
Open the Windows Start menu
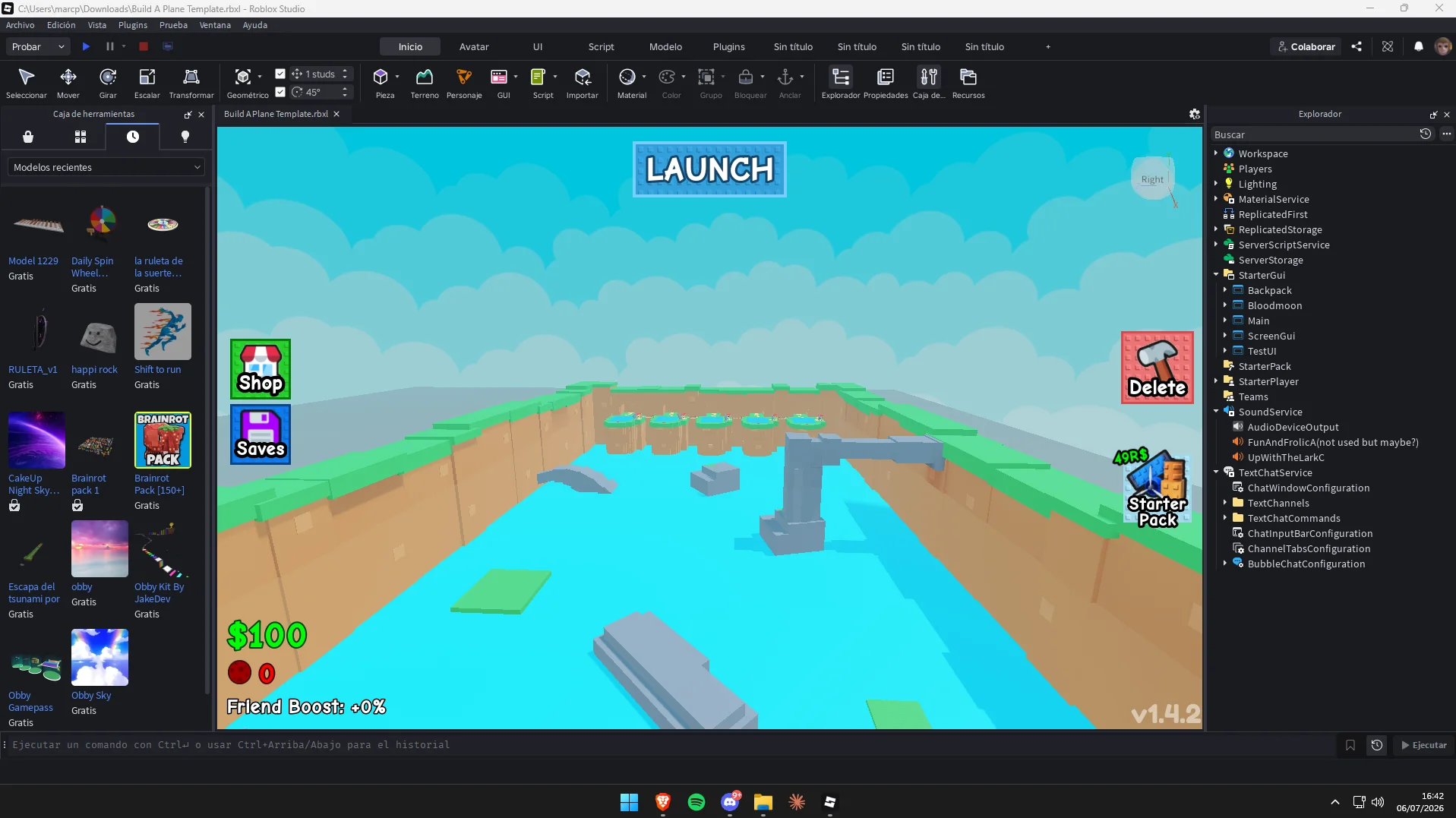[x=629, y=802]
